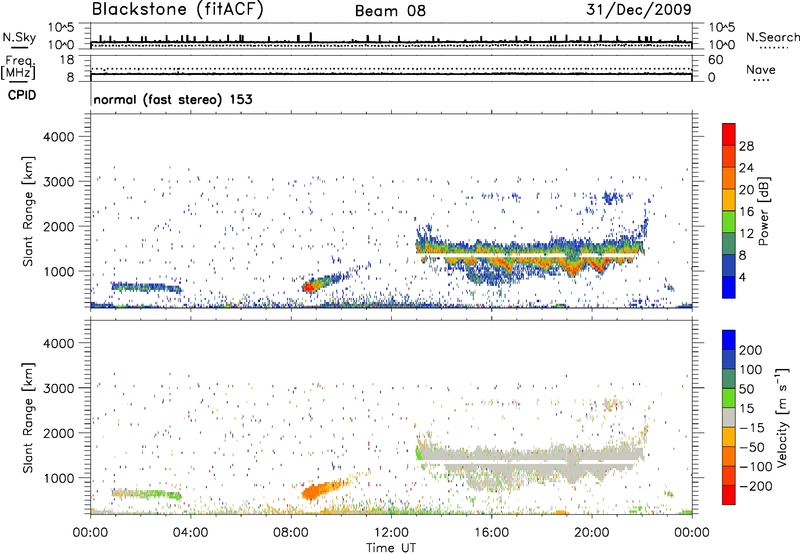Click the Blackstone (fitACF) plot title

click(x=177, y=9)
